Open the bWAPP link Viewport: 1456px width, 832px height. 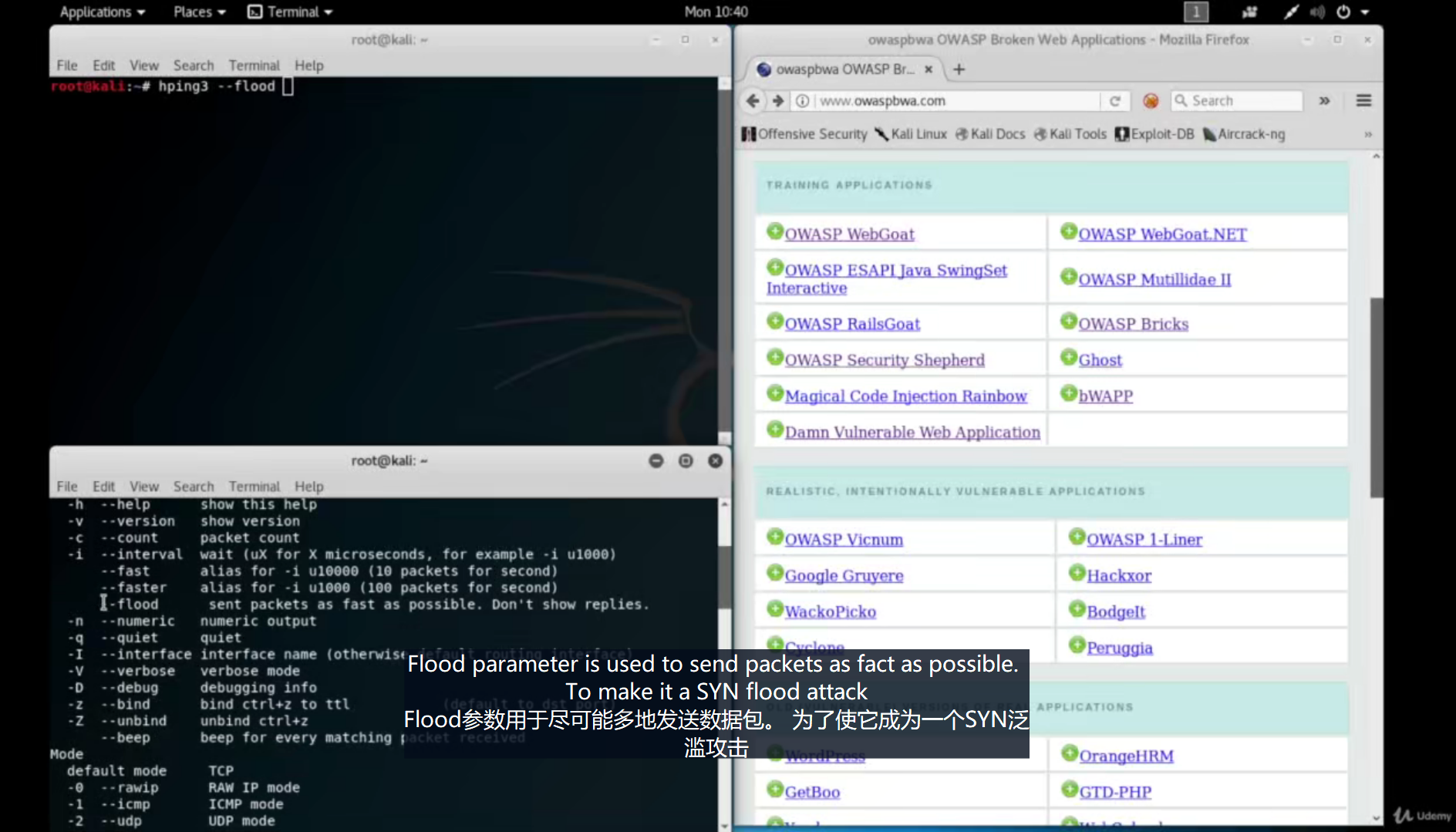pyautogui.click(x=1106, y=396)
